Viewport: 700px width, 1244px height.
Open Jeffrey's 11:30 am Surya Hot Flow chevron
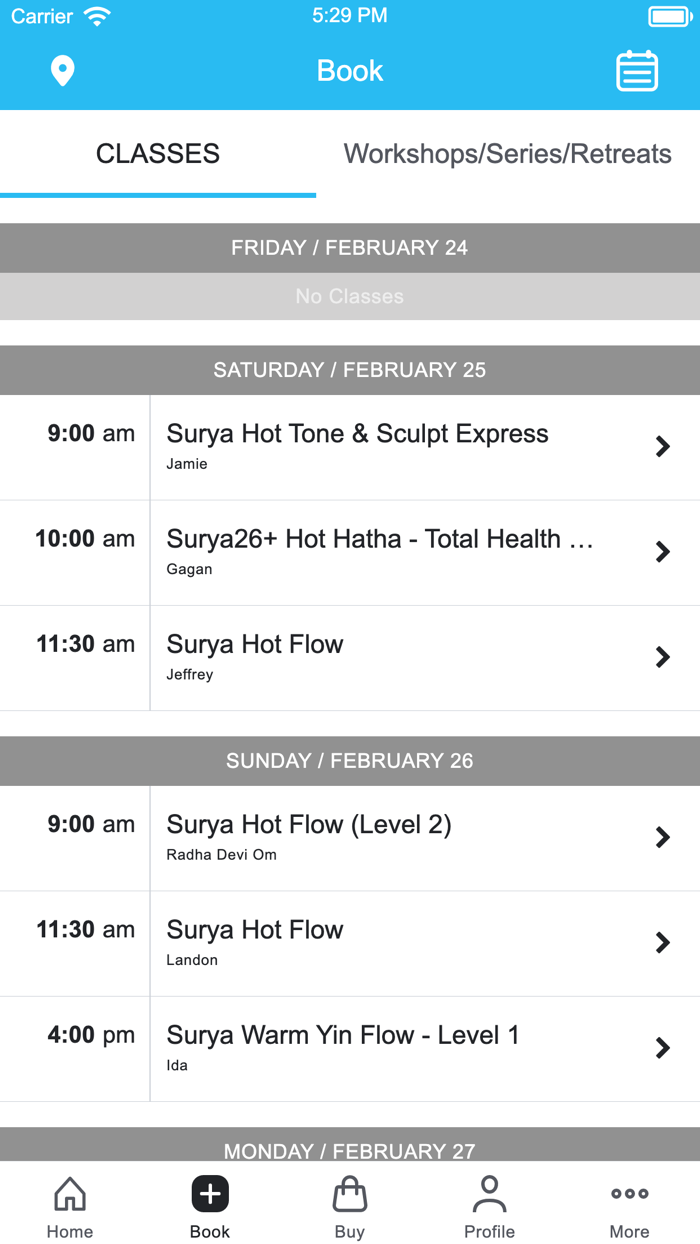663,657
